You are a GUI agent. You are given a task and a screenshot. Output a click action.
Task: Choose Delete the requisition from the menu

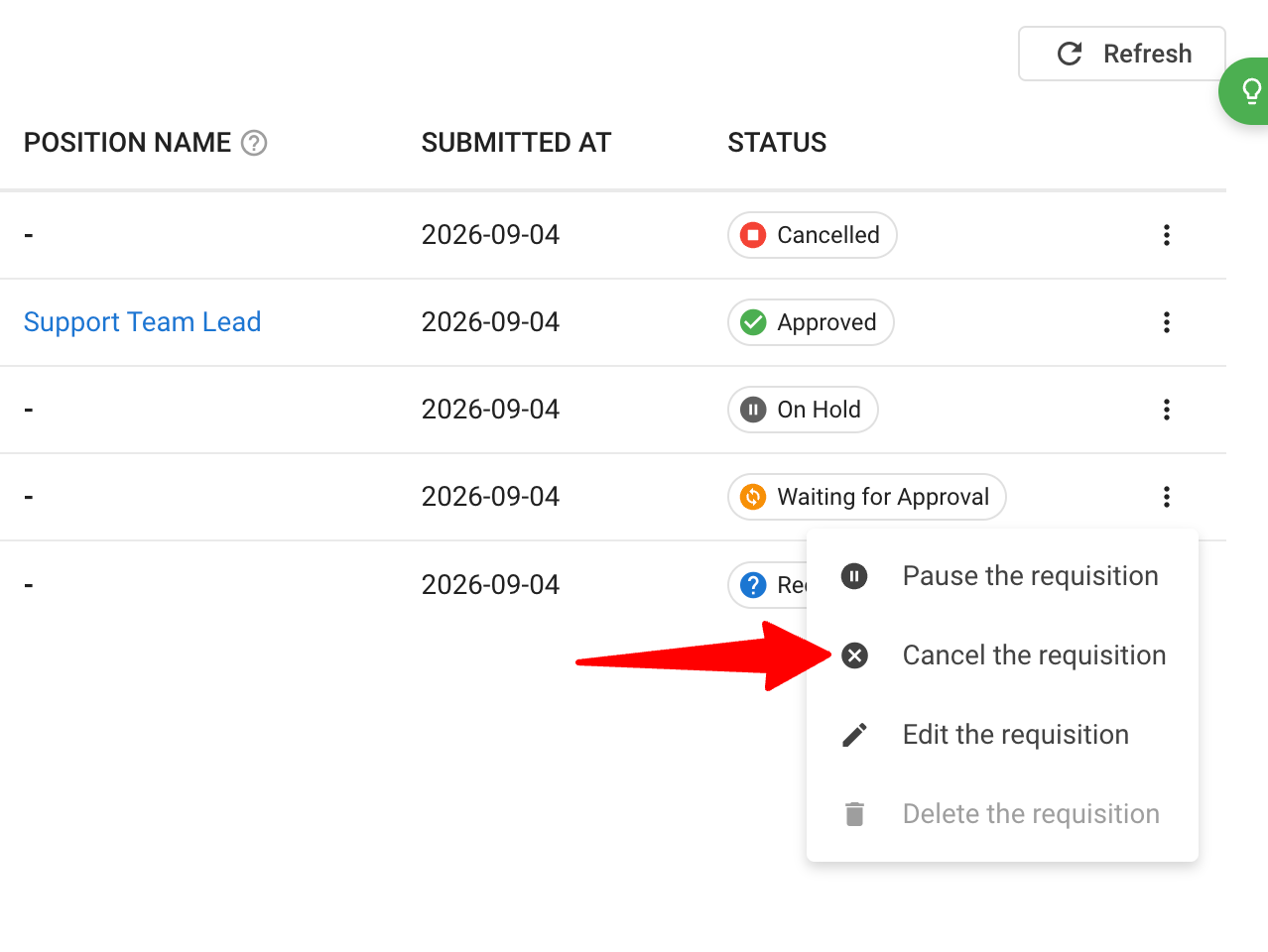pos(1002,814)
